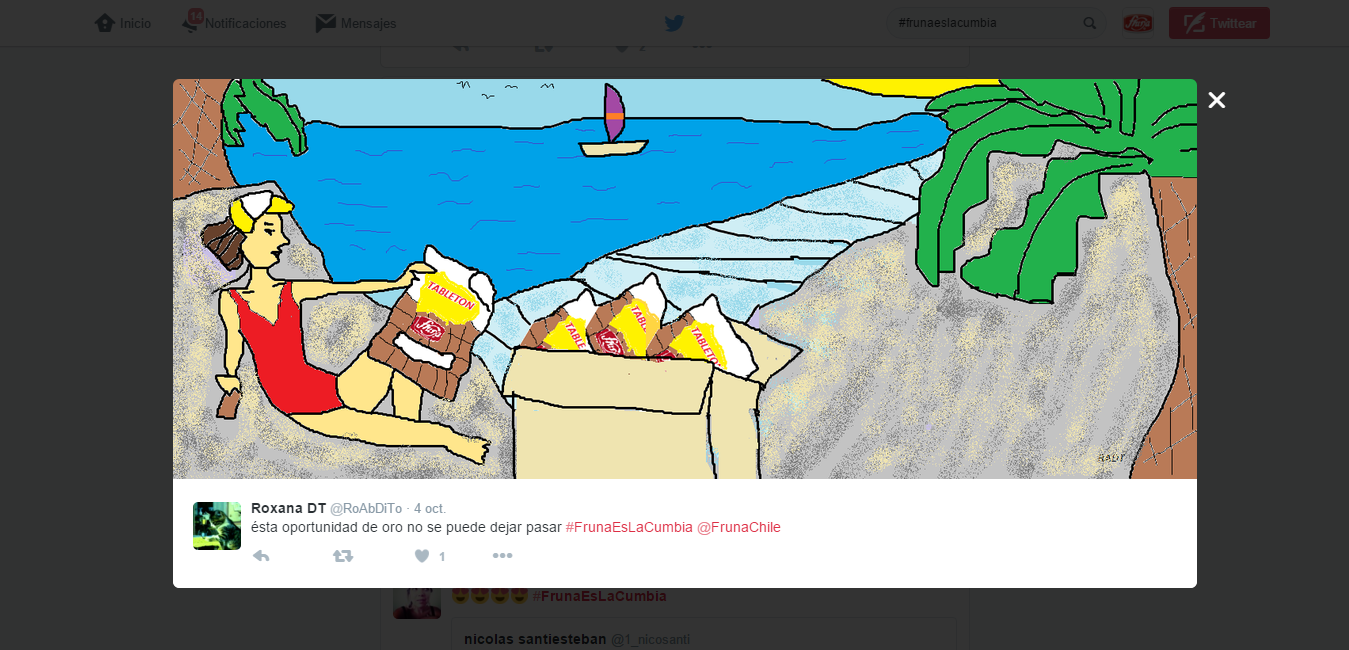The height and width of the screenshot is (650, 1349).
Task: Click the enlarged beach drawing image
Action: (684, 279)
